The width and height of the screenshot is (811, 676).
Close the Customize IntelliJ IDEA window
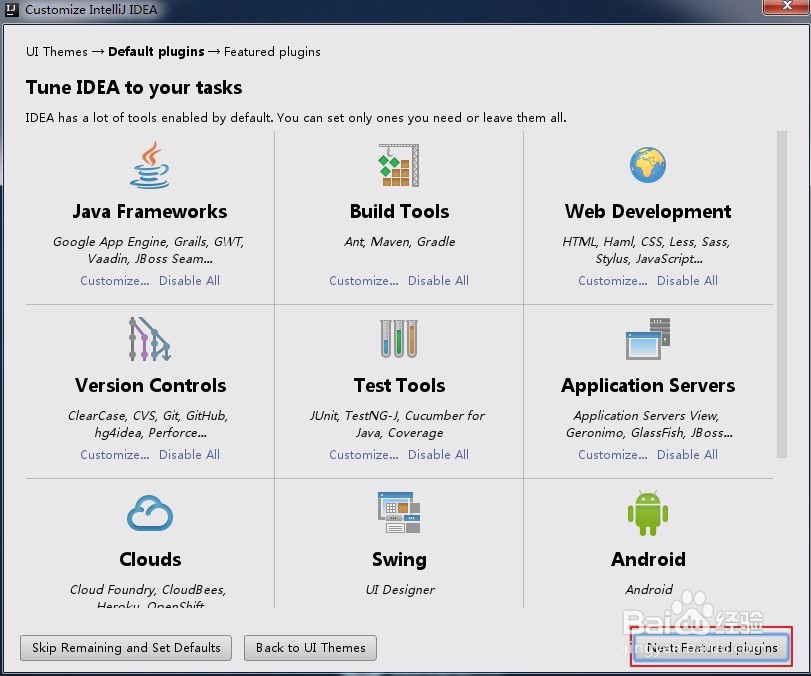coord(786,6)
